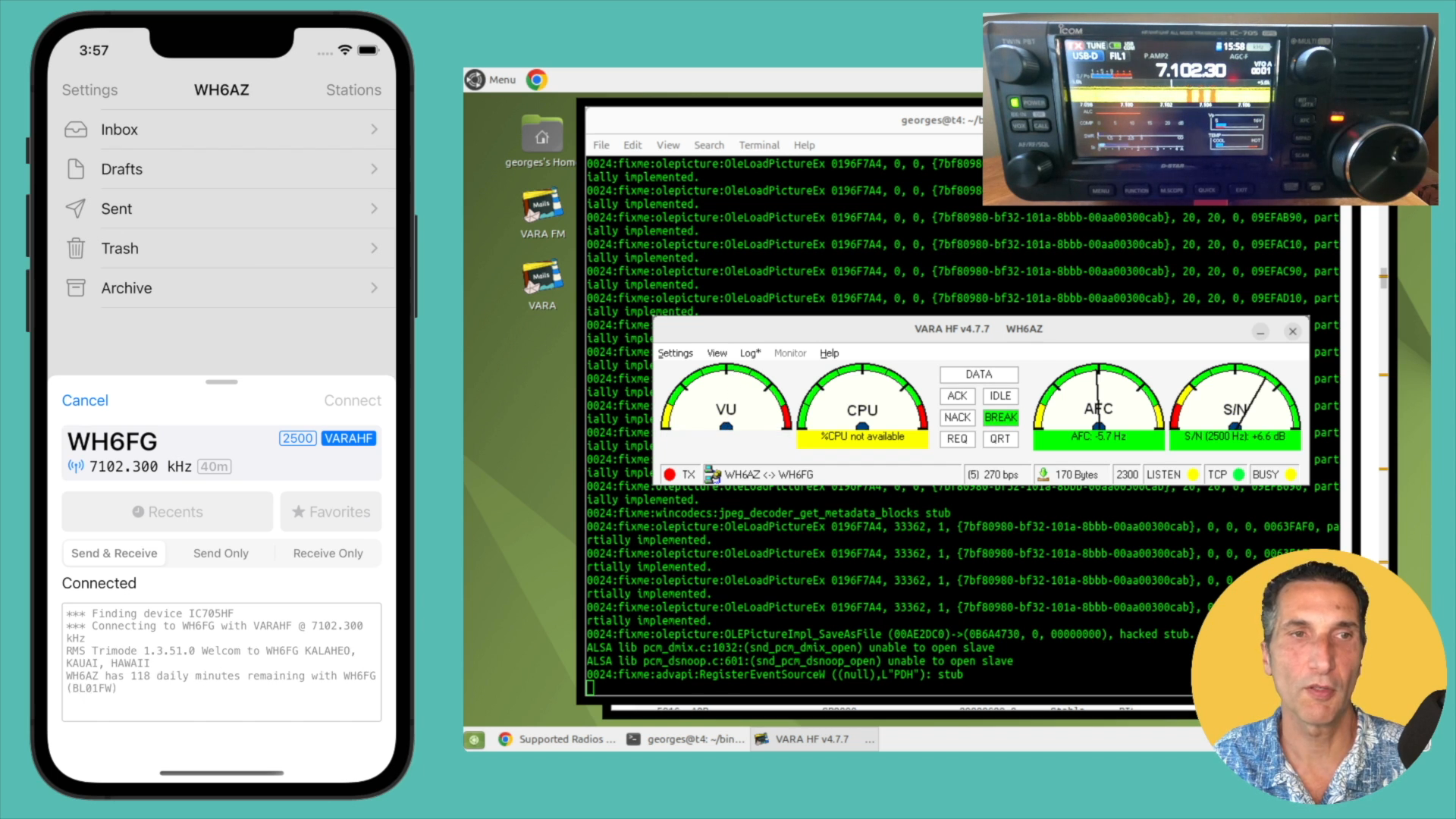This screenshot has height=819, width=1456.
Task: Expand the Trash row chevron
Action: [x=374, y=248]
